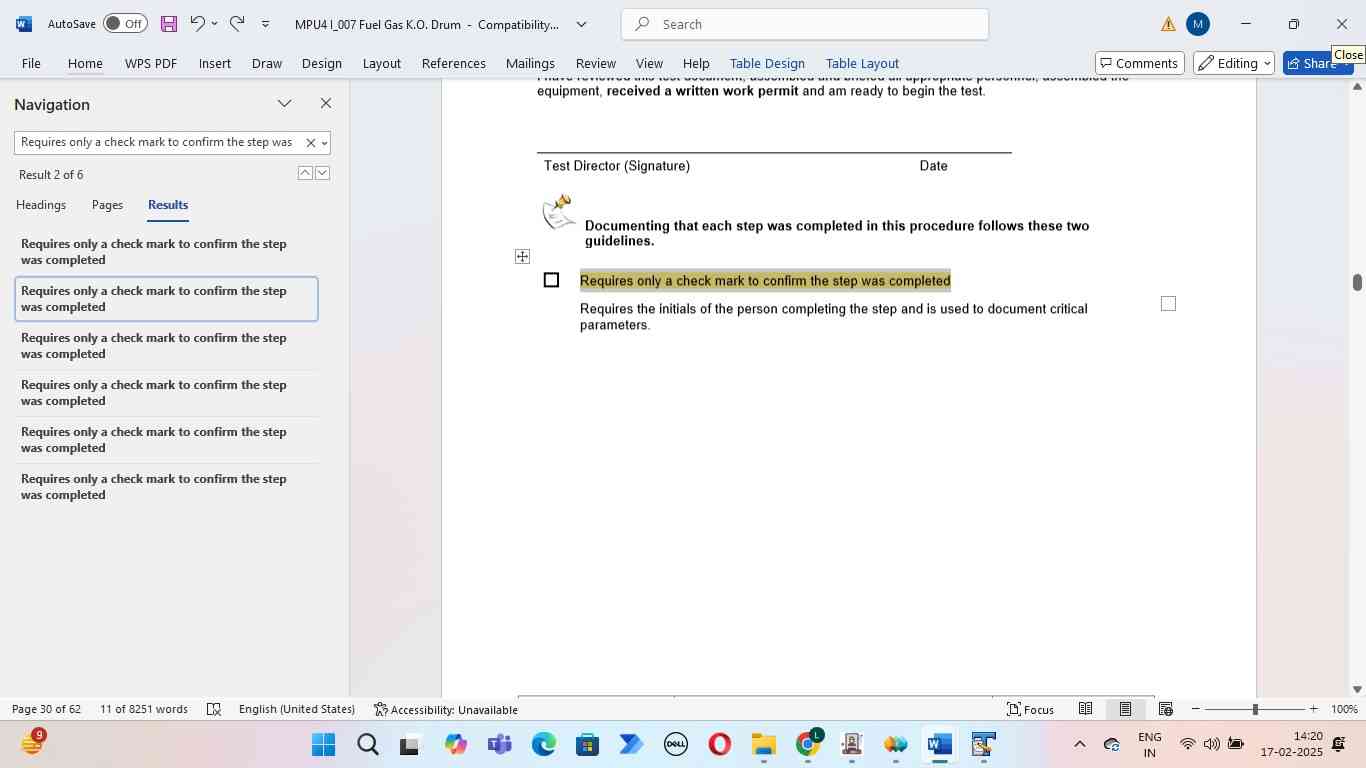1366x768 pixels.
Task: Click the scrollbar down arrow
Action: 1357,689
